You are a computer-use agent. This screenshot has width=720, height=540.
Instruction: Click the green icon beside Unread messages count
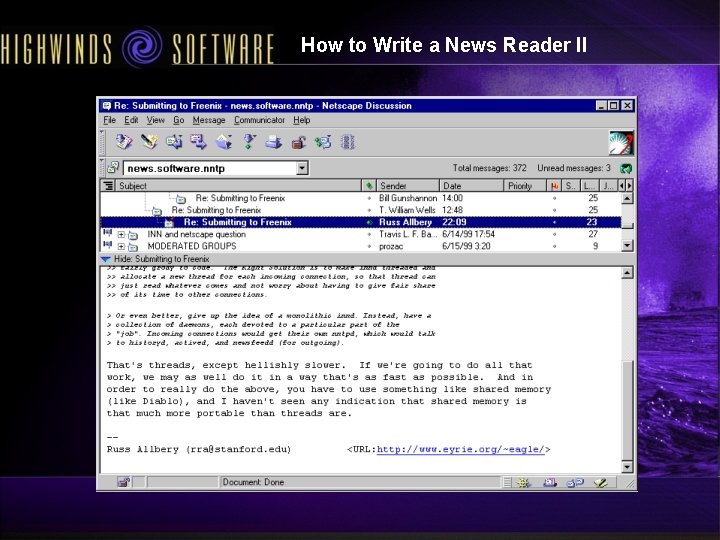click(x=626, y=168)
